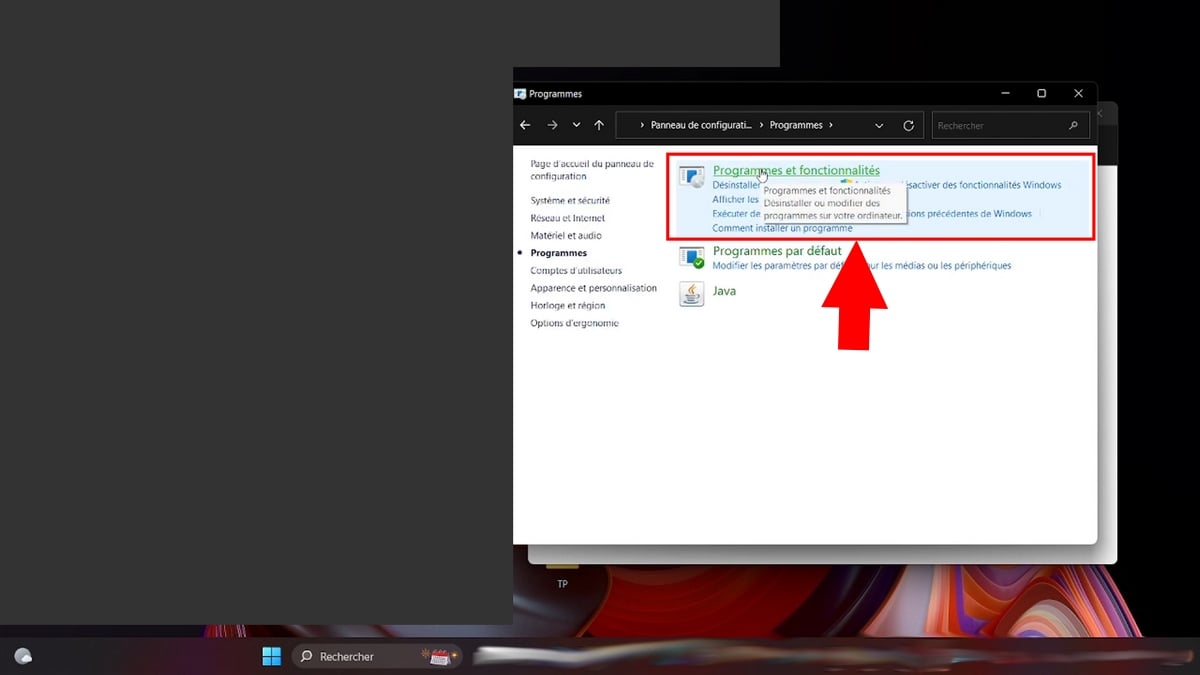Open Apparence et personnalisation category

click(593, 288)
